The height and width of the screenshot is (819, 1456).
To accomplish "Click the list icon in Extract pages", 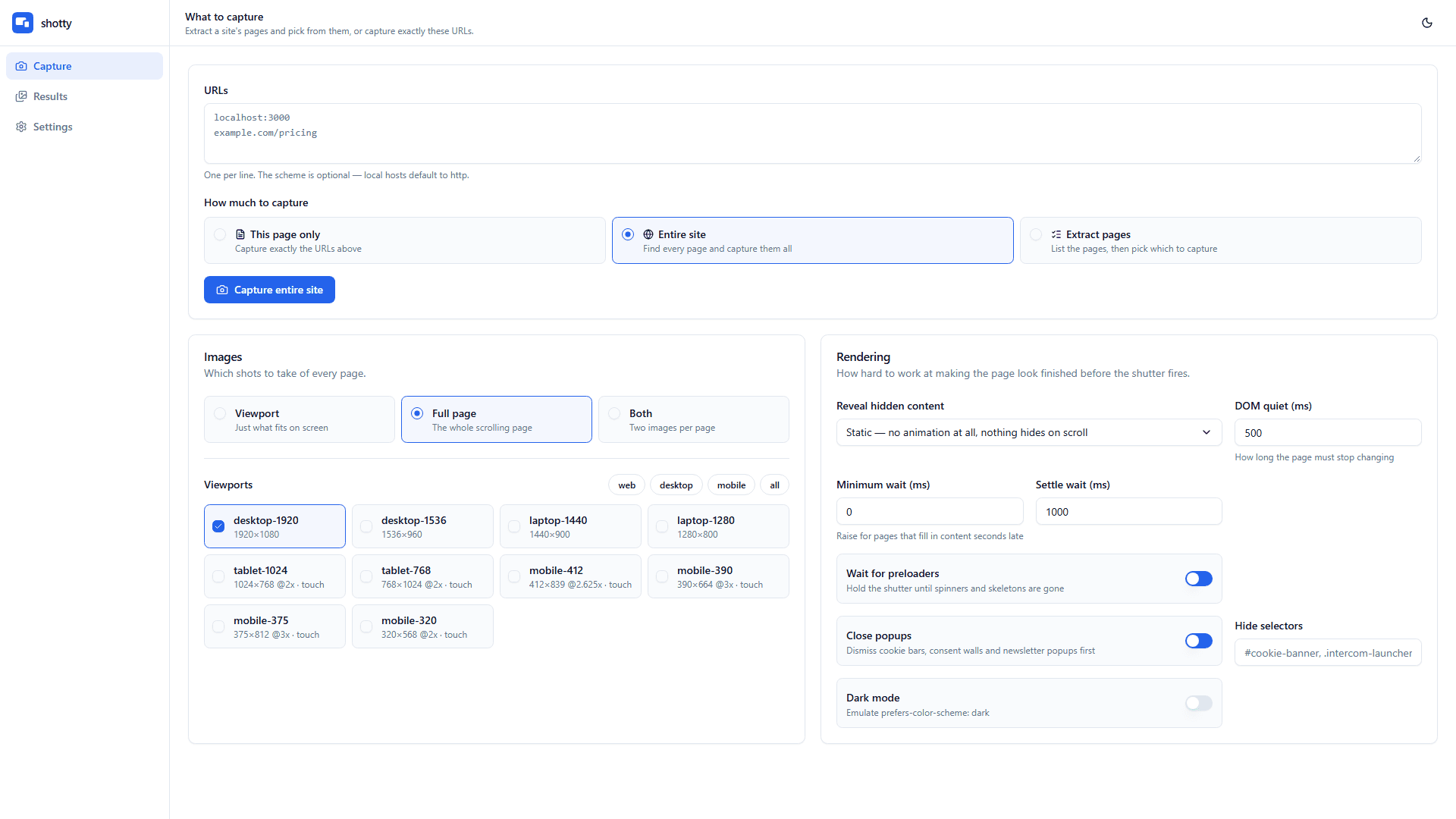I will point(1056,234).
